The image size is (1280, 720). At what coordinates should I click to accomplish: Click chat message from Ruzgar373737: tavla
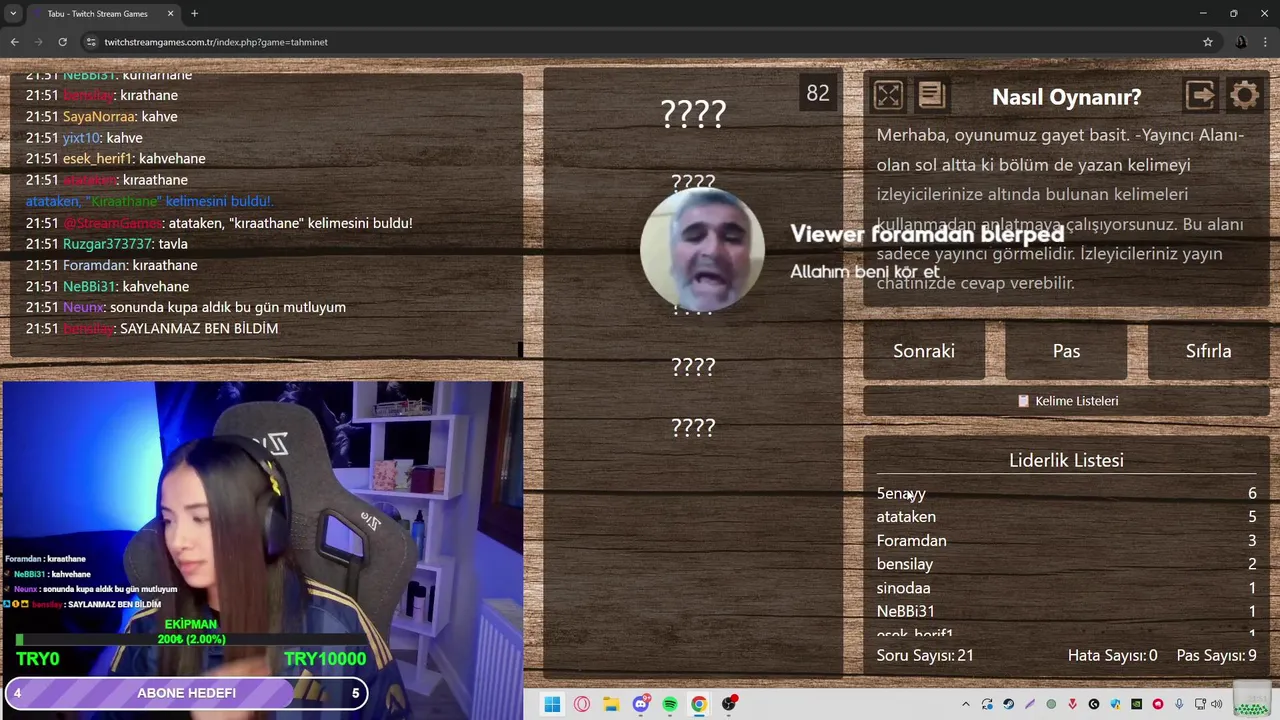tap(106, 244)
